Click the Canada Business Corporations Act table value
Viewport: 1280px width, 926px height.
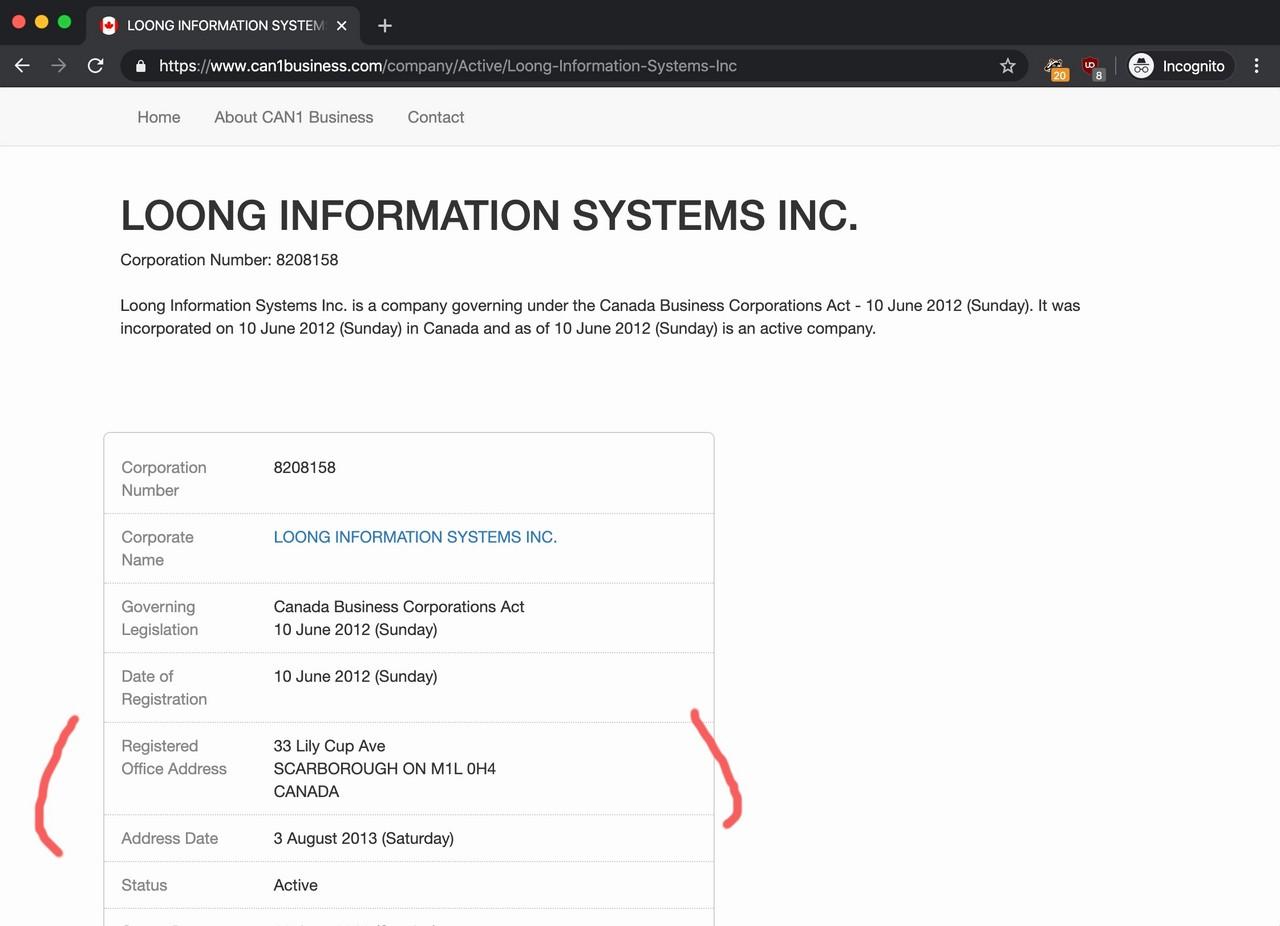click(x=399, y=606)
